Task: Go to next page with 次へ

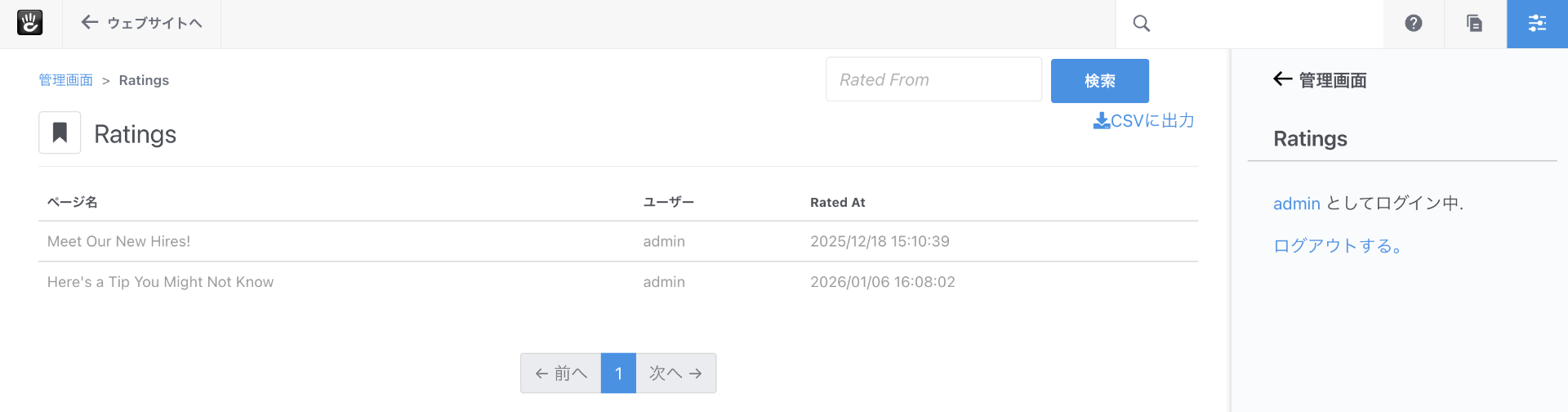Action: tap(675, 374)
